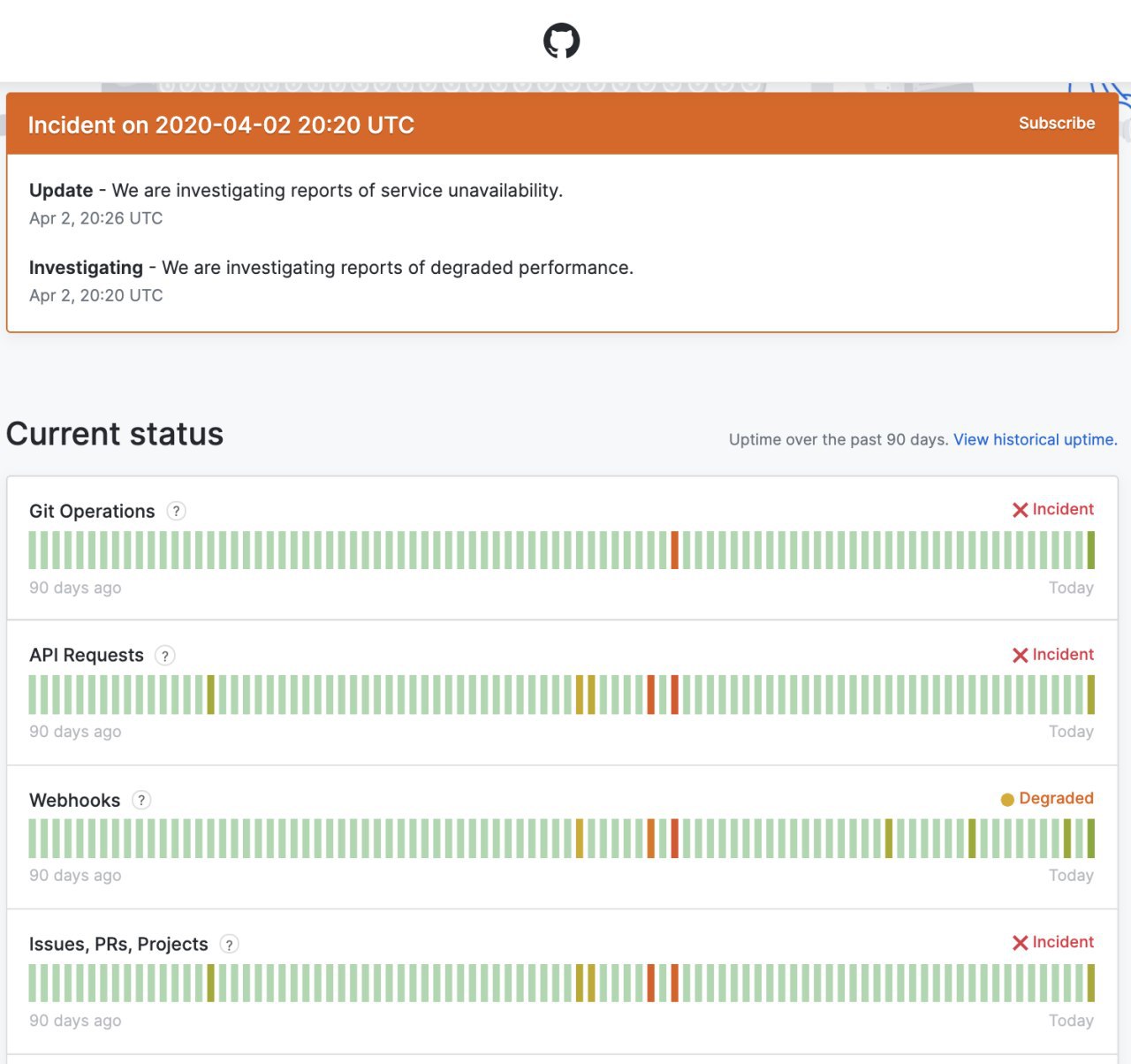Screen dimensions: 1131x1064
Task: Click the 'Apr 2, 20:26 UTC' timestamp
Action: [x=96, y=218]
